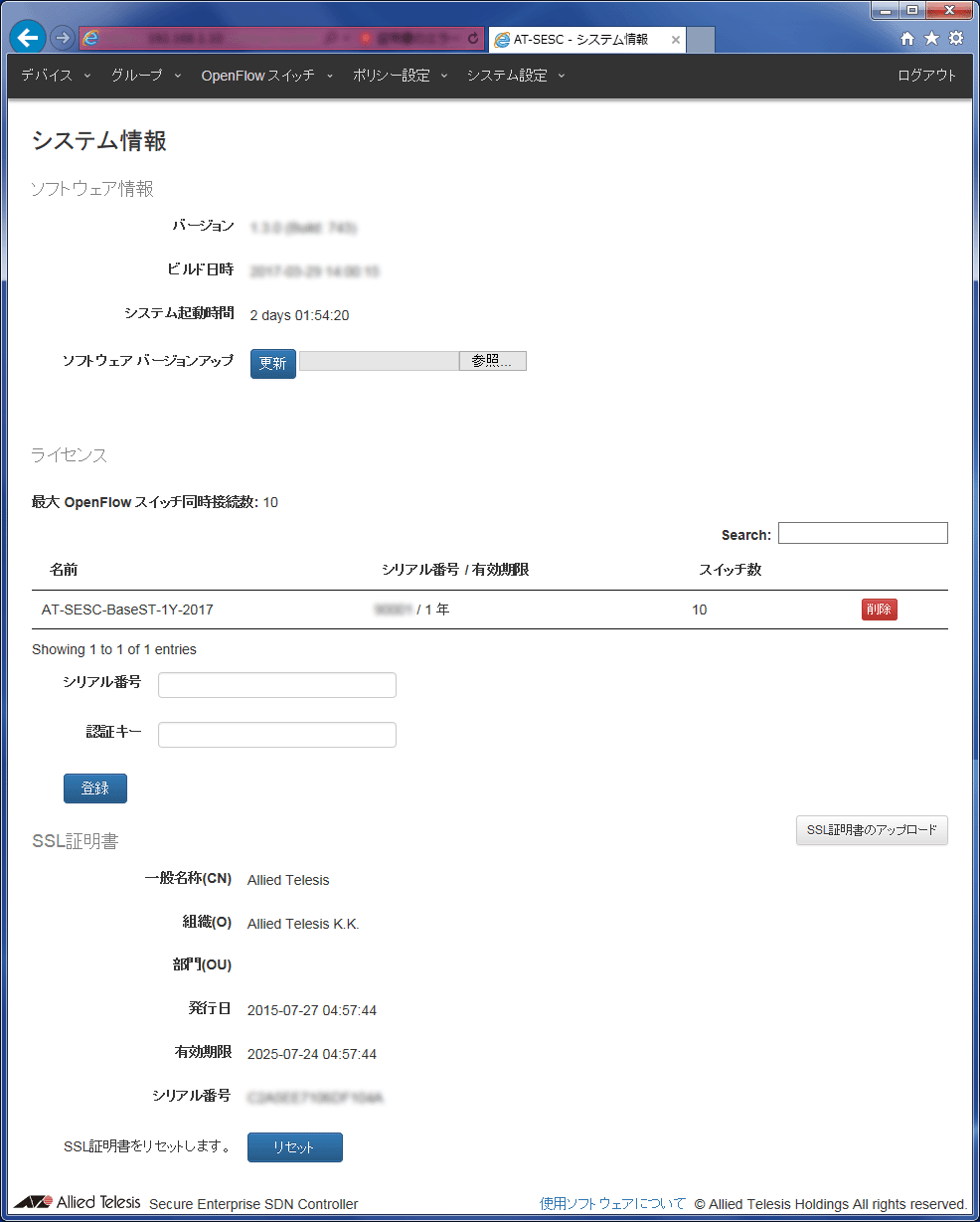Open browser Tools gear icon
The width and height of the screenshot is (980, 1222).
point(956,39)
